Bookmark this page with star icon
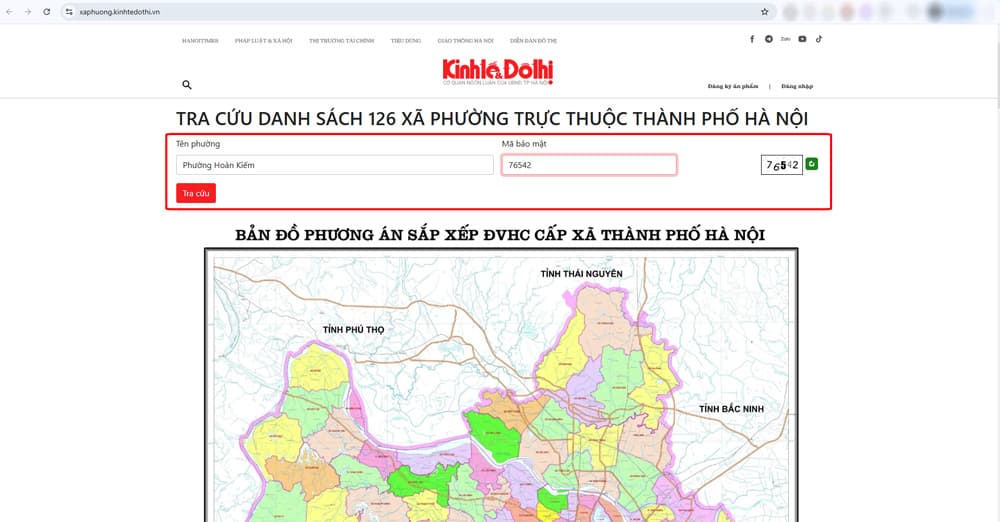 pos(764,12)
